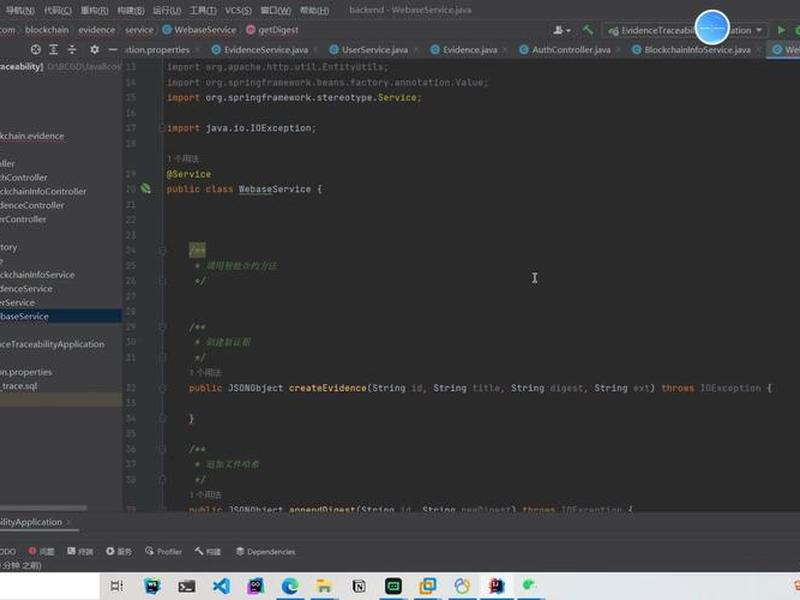The height and width of the screenshot is (600, 800).
Task: Run application with green play icon
Action: click(781, 30)
